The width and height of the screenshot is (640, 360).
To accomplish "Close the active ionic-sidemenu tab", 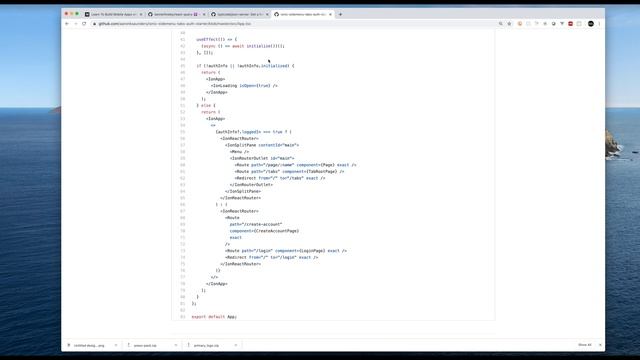I will tap(330, 14).
